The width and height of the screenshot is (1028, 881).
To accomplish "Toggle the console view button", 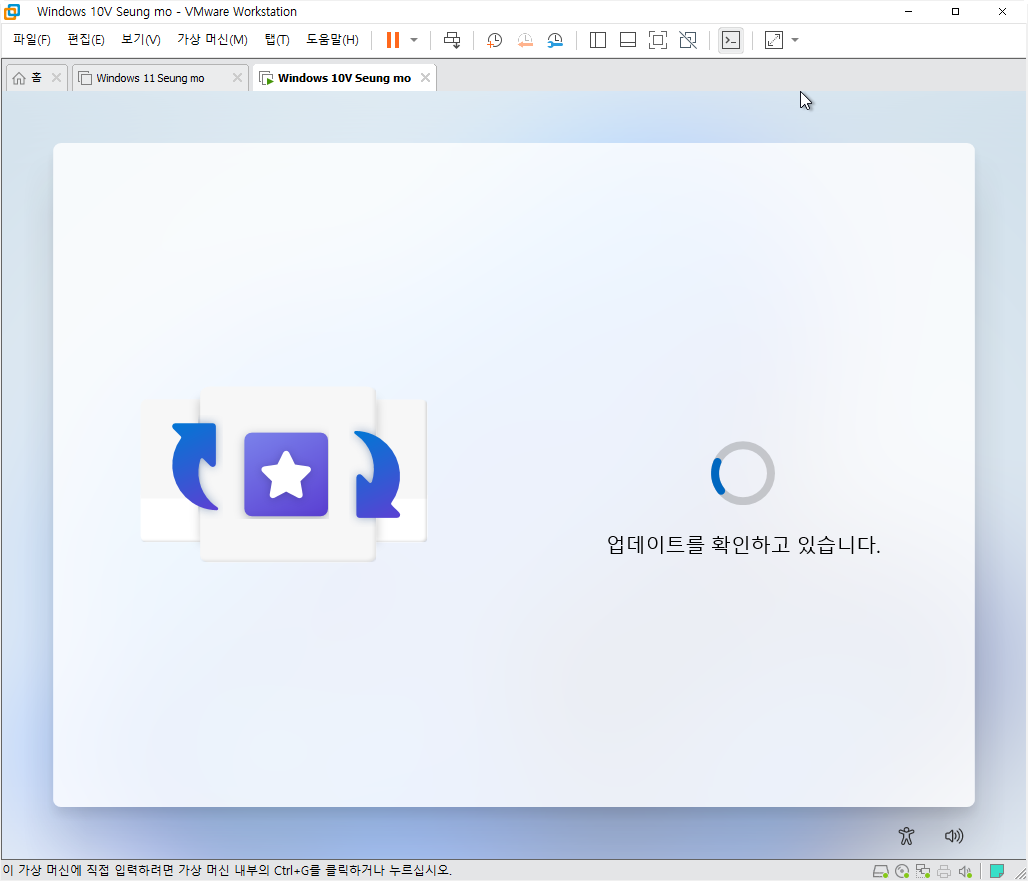I will pyautogui.click(x=731, y=40).
